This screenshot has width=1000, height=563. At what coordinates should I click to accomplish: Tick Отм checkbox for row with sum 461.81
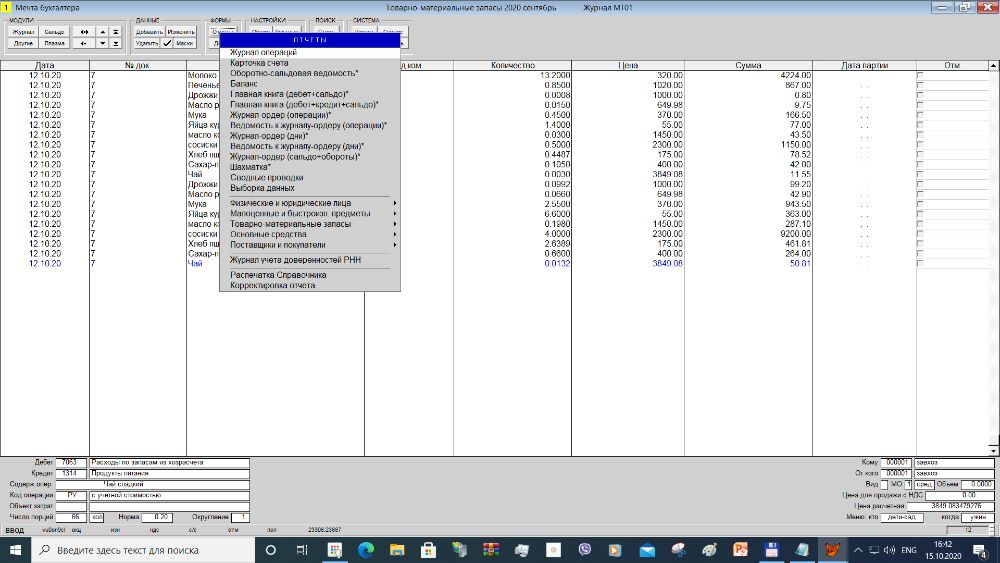coord(920,244)
